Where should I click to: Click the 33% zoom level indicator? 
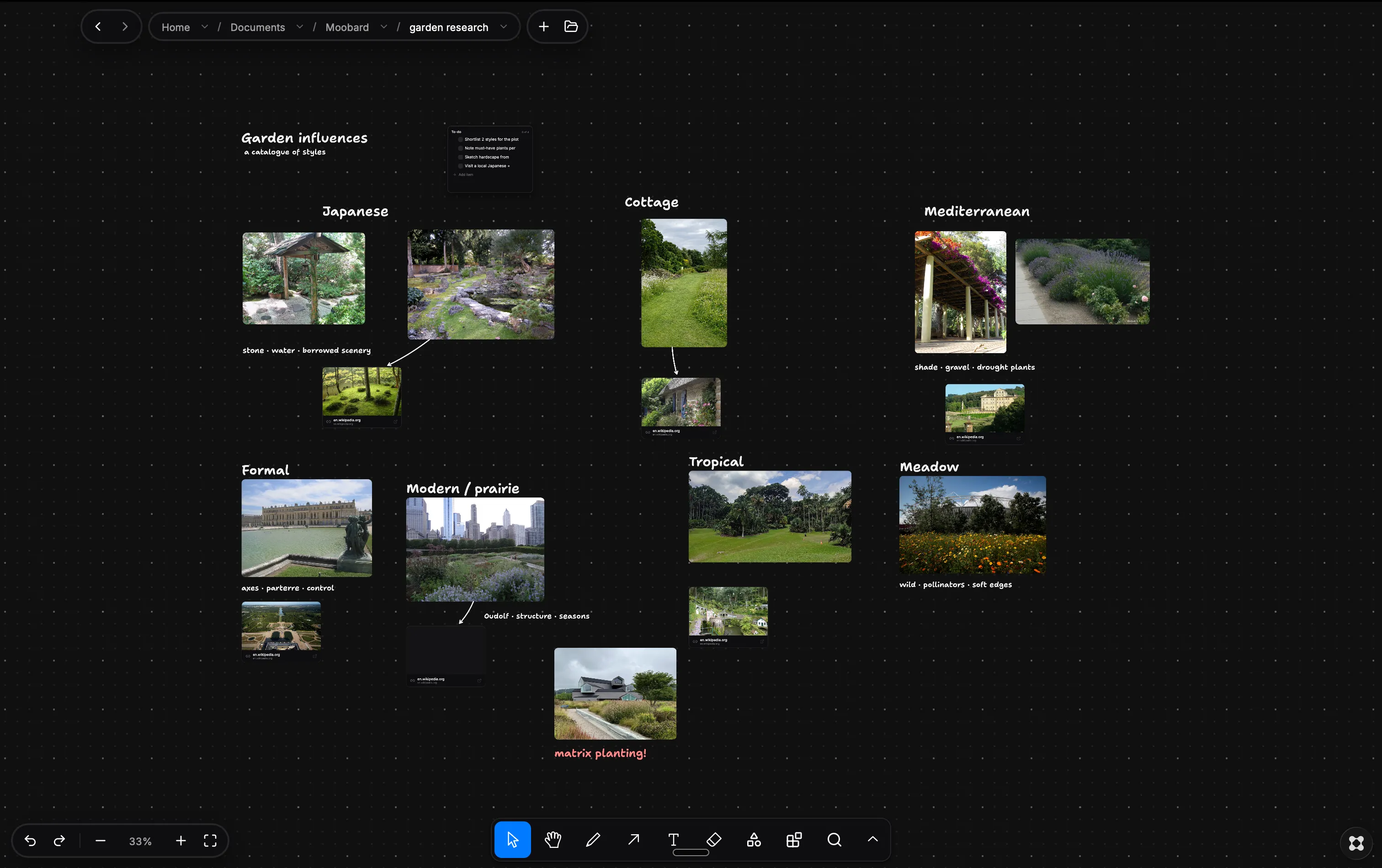coord(140,841)
